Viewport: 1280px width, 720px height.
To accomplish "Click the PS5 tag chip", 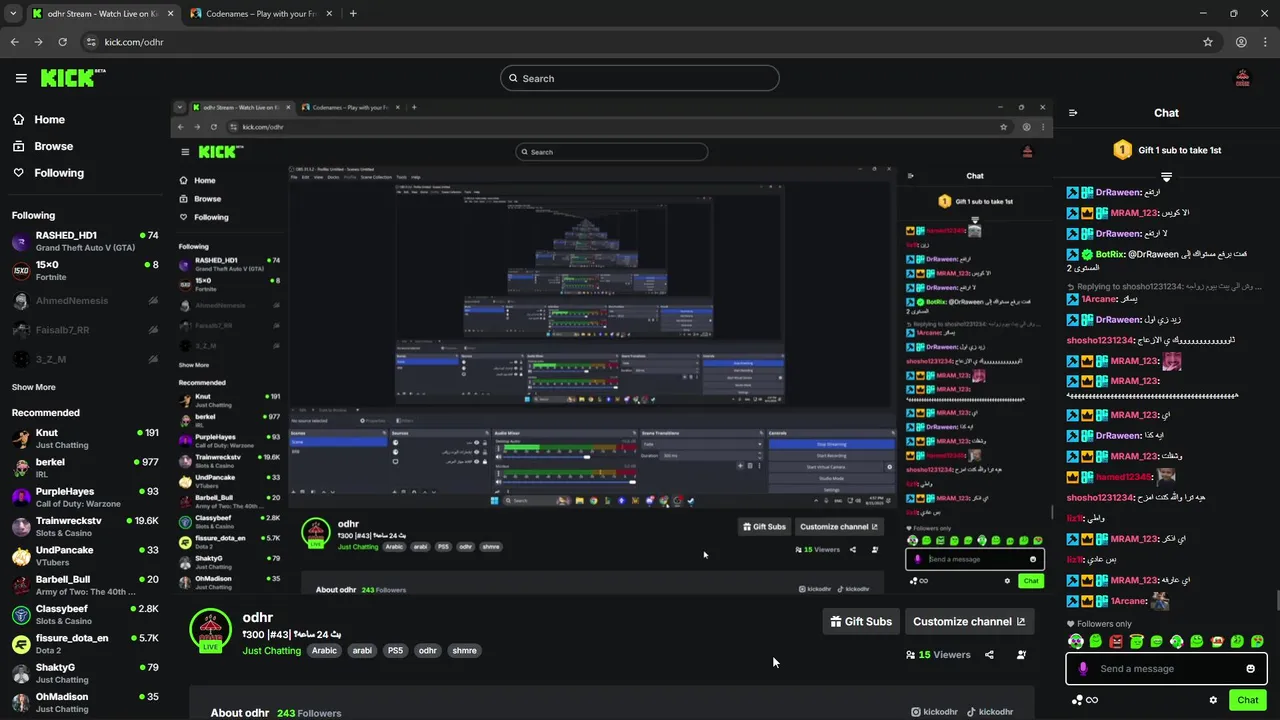I will tap(395, 650).
